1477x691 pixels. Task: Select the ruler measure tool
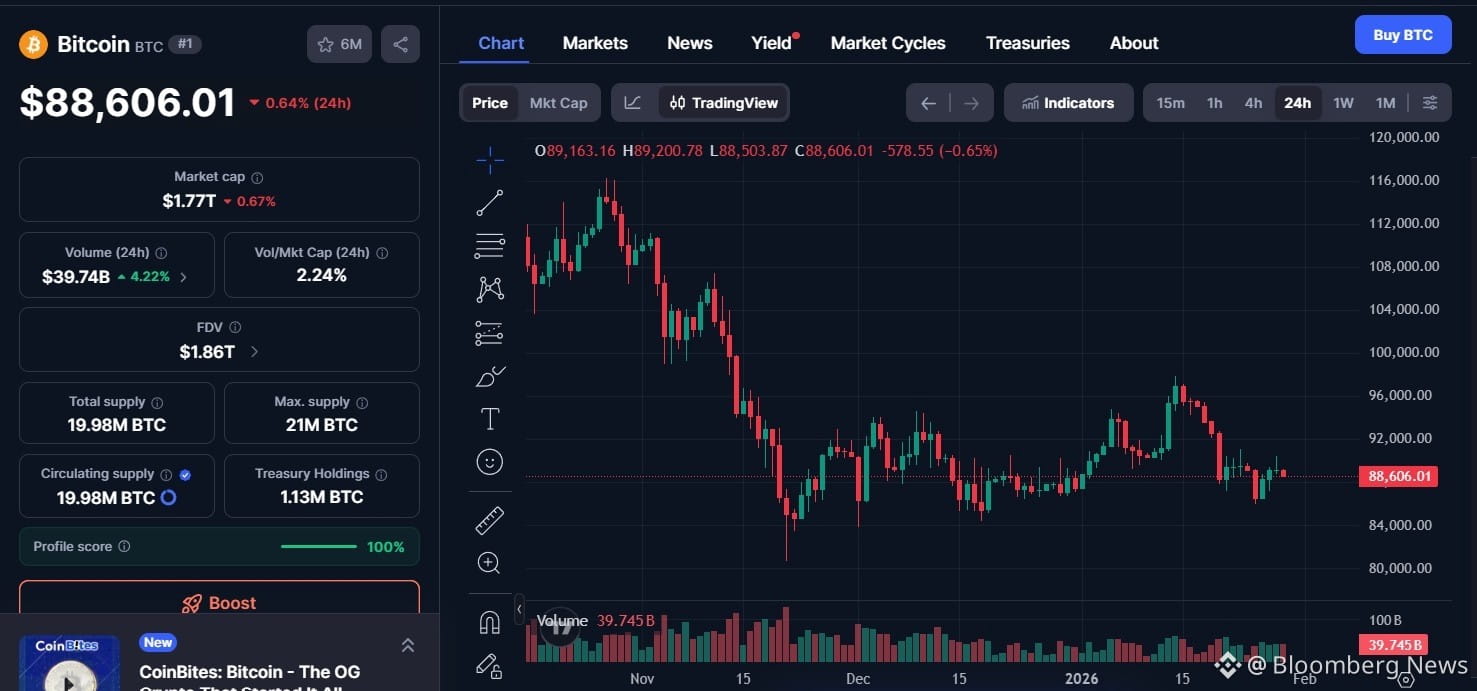(489, 520)
